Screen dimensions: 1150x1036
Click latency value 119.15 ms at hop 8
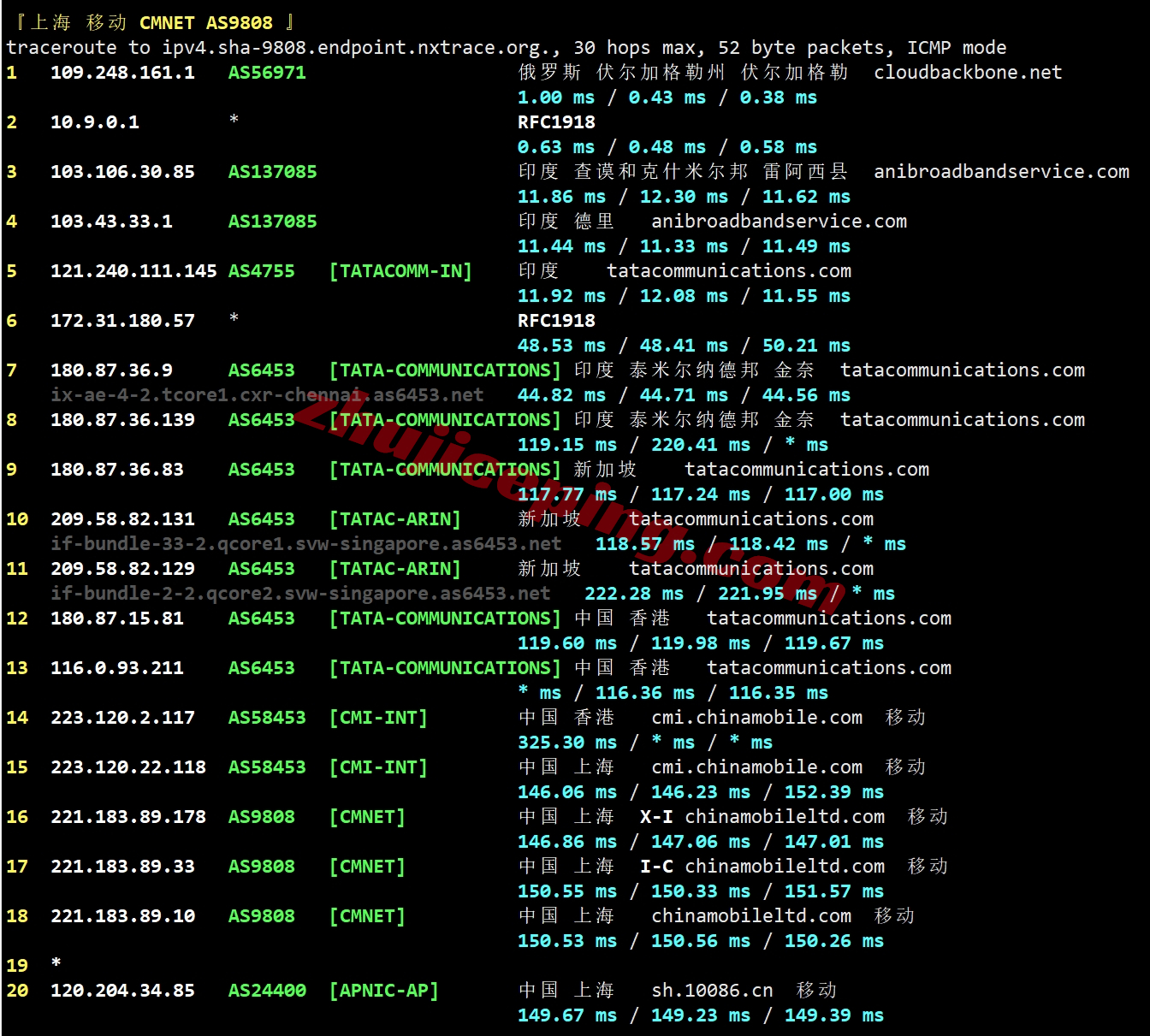pos(567,445)
